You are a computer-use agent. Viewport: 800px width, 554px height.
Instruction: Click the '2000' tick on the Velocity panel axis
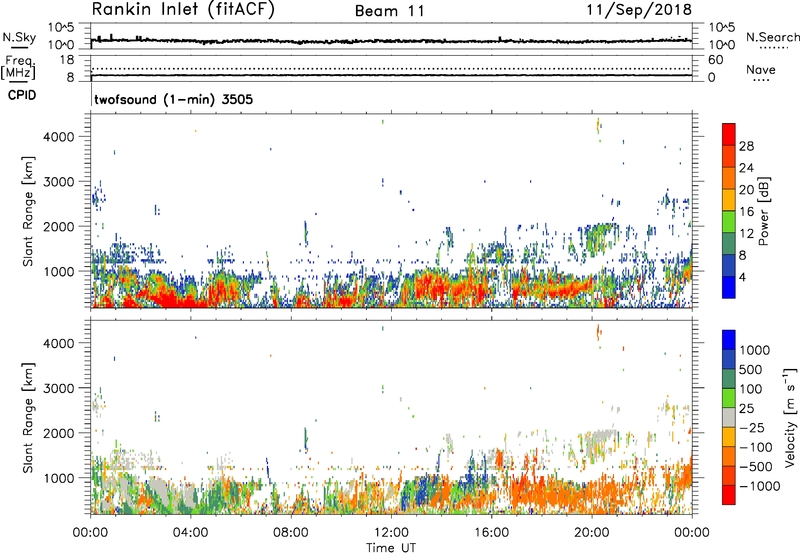[58, 433]
